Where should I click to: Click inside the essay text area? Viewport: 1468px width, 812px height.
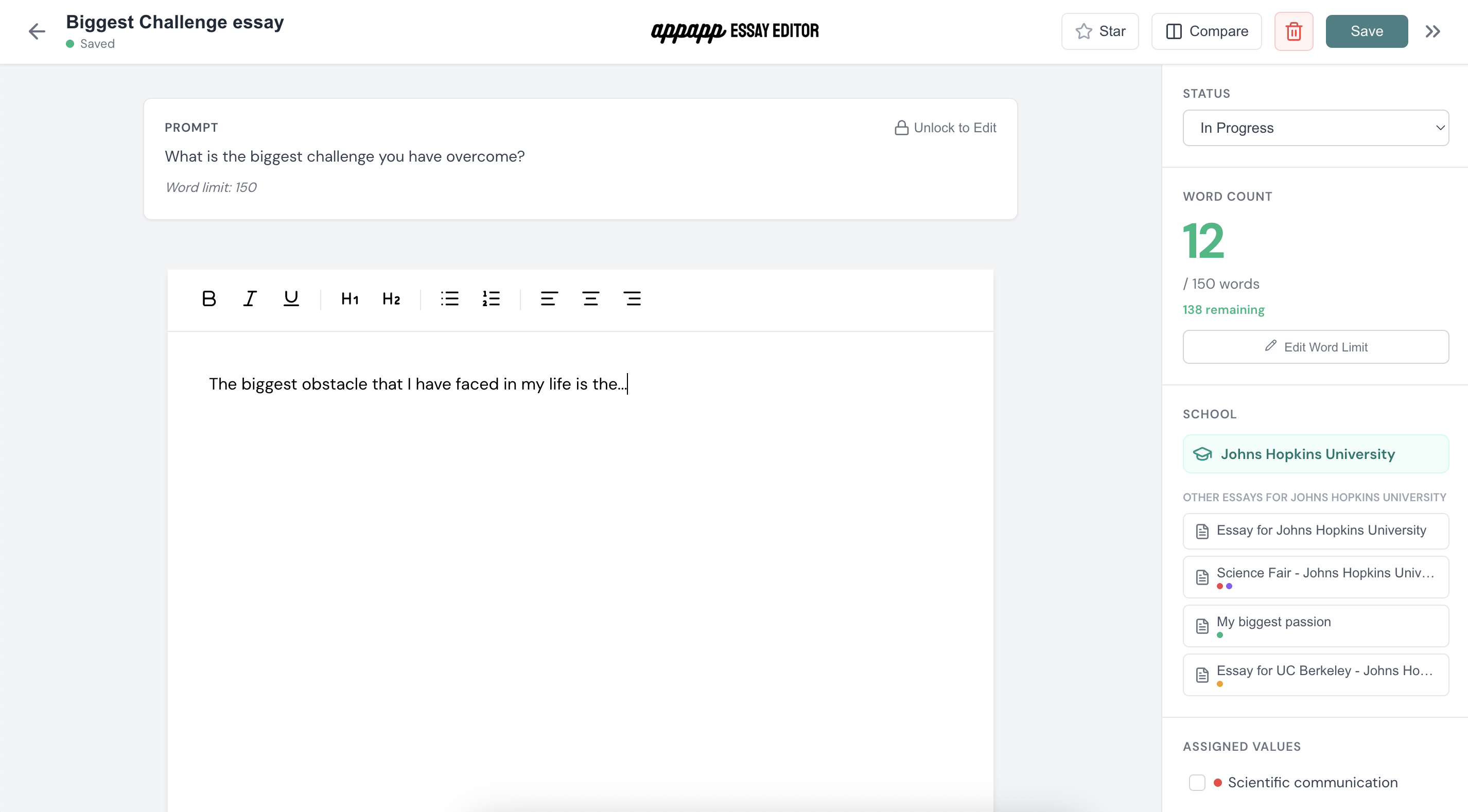[x=580, y=570]
